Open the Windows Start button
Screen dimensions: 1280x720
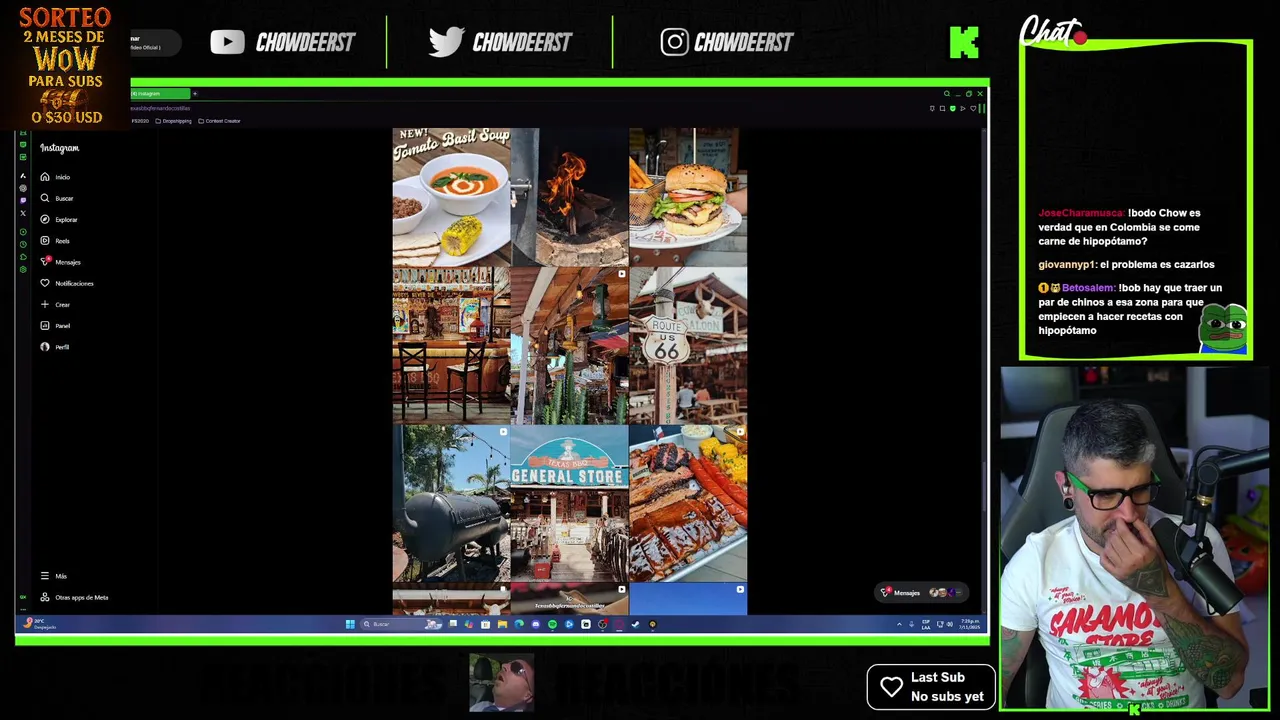point(350,624)
